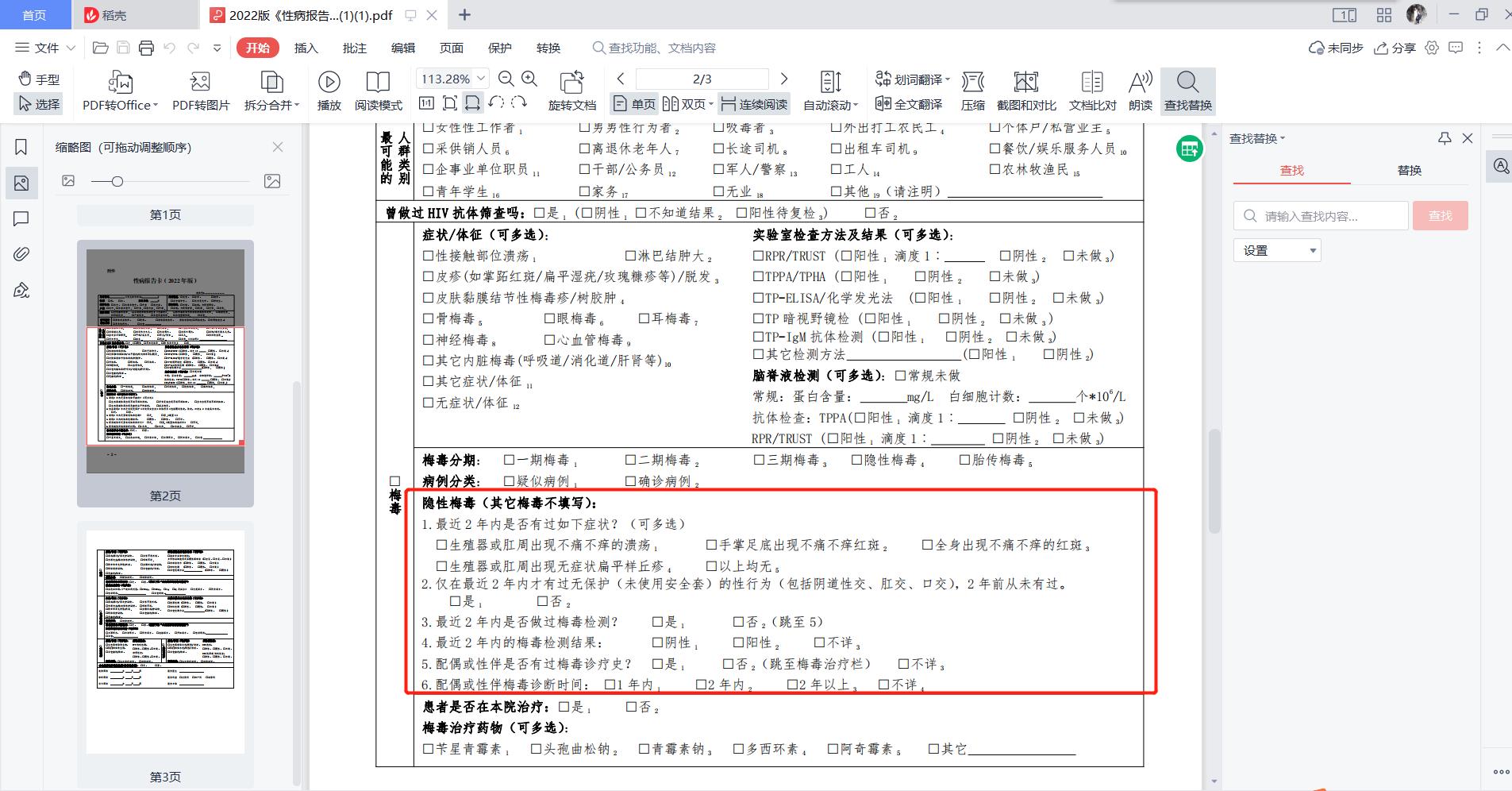Pin the 查找替换 panel
1512x791 pixels.
[1445, 138]
